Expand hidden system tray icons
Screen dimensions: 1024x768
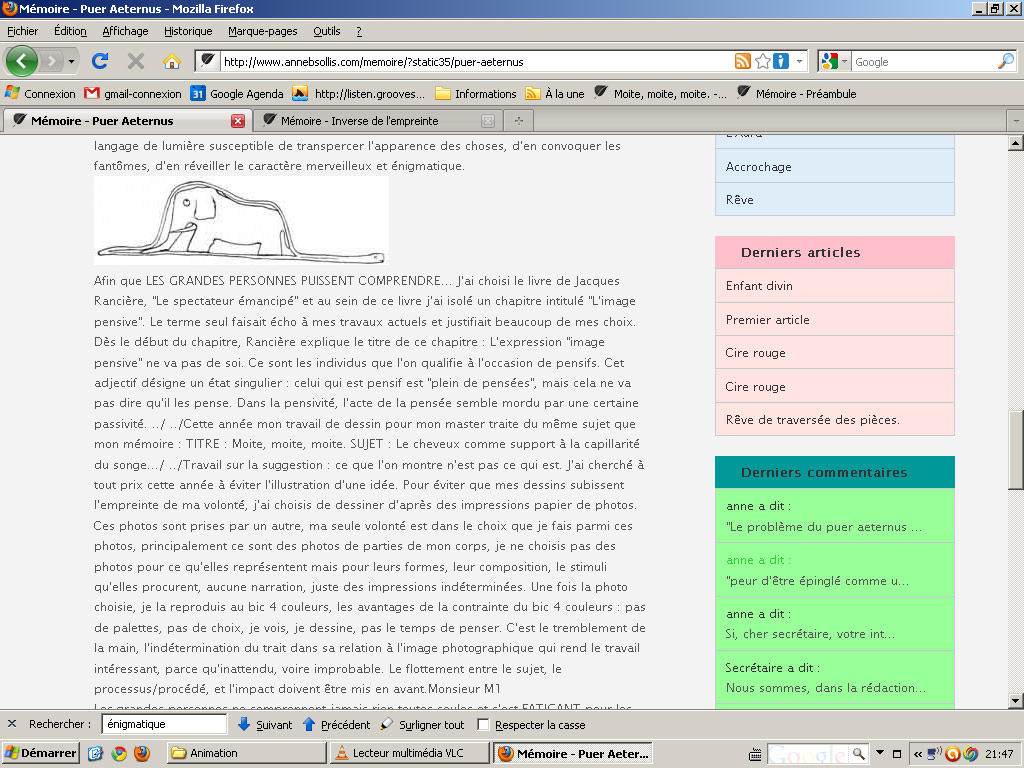(x=918, y=754)
